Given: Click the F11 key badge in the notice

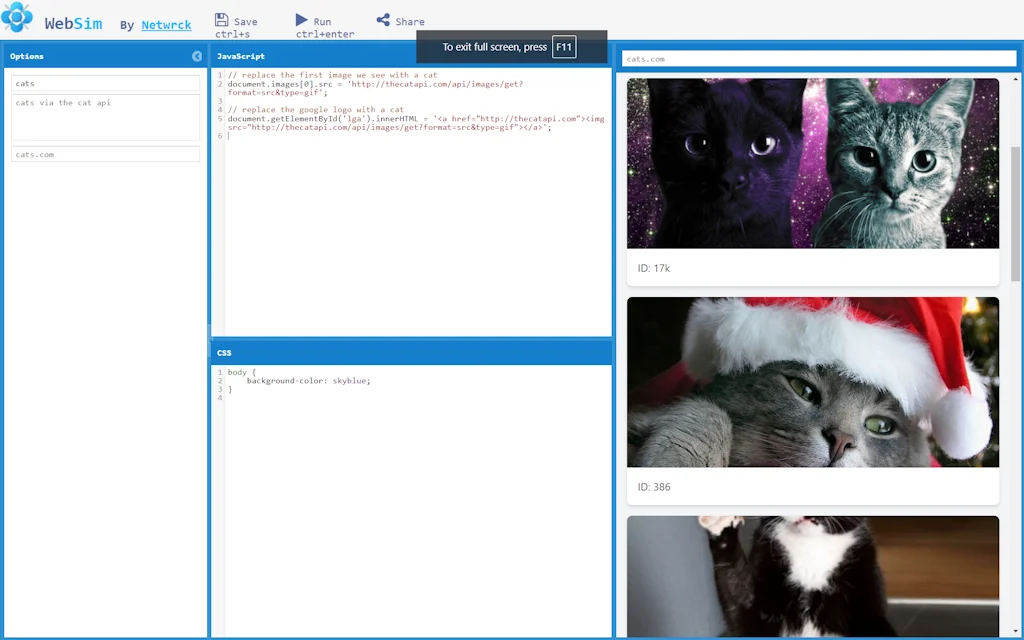Looking at the screenshot, I should 563,46.
